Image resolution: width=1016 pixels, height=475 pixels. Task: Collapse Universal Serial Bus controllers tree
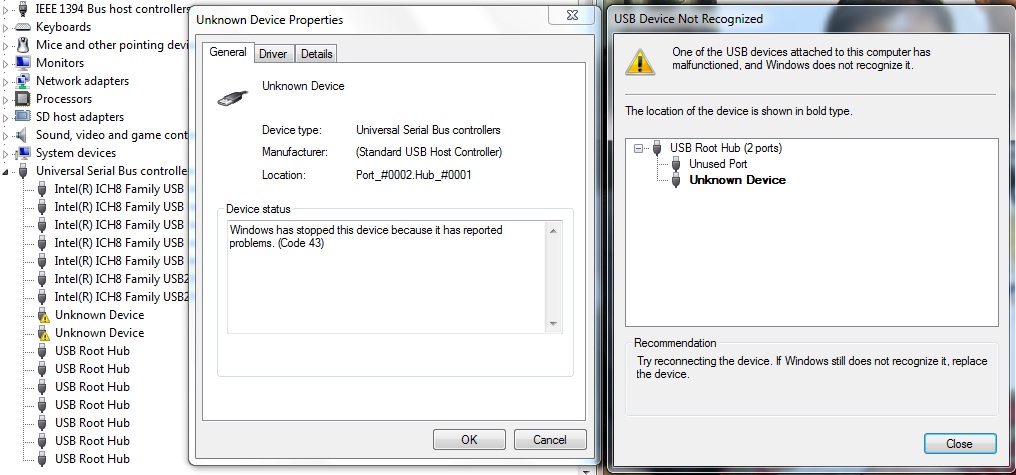pyautogui.click(x=6, y=172)
